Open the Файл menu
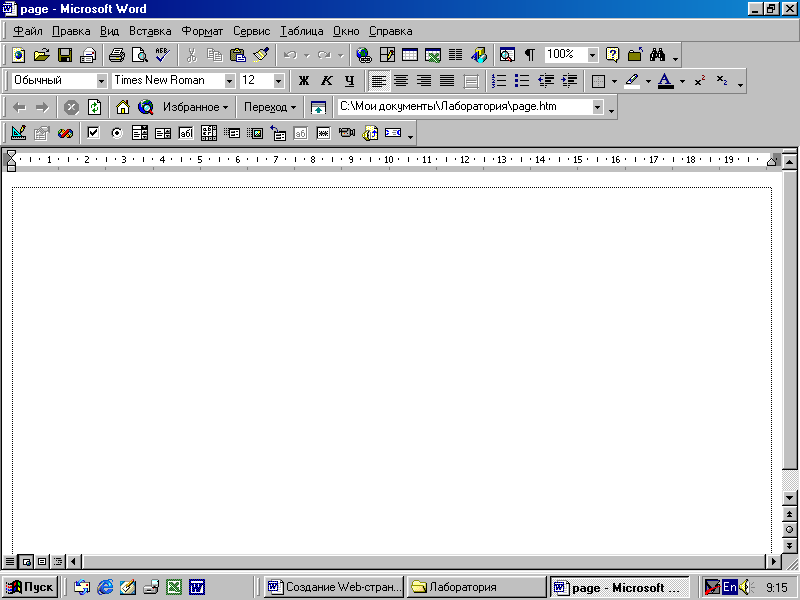Image resolution: width=800 pixels, height=600 pixels. 28,31
